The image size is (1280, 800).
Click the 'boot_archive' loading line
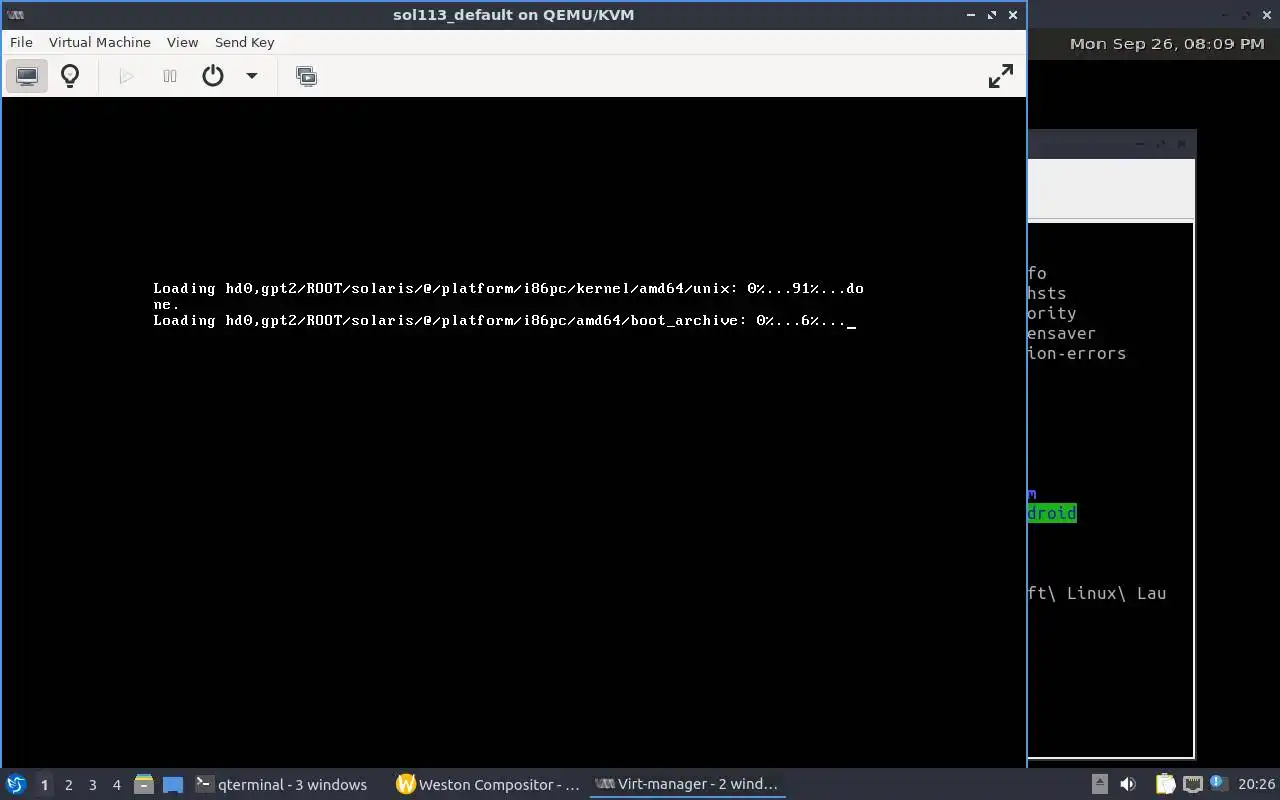pos(504,321)
